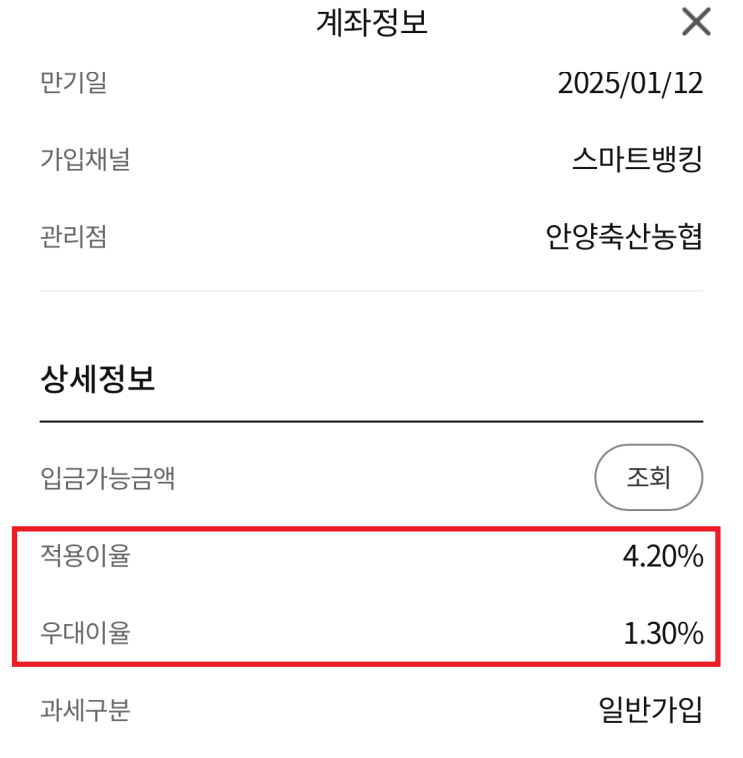This screenshot has height=758, width=743.
Task: Tap the 조회 button for 입금가능금액
Action: (x=648, y=477)
